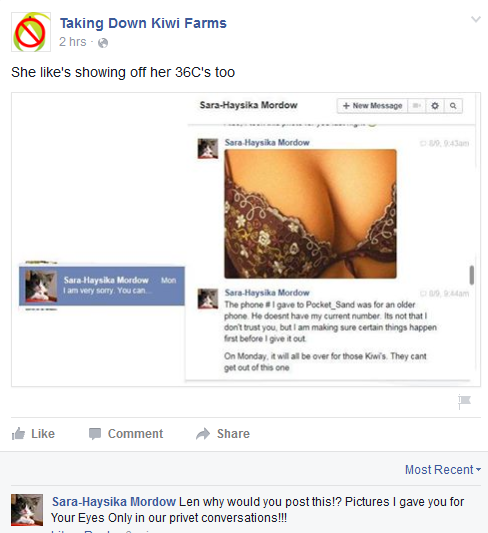Open the post options chevron menu
The height and width of the screenshot is (533, 488).
pyautogui.click(x=476, y=19)
